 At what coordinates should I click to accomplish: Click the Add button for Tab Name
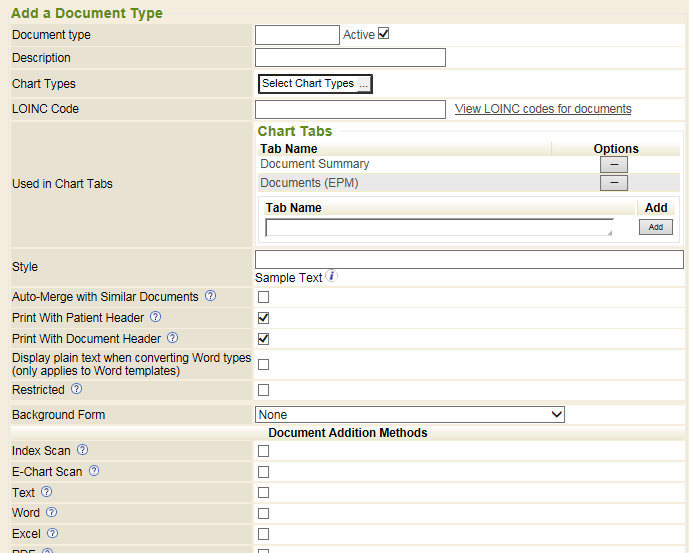[656, 227]
